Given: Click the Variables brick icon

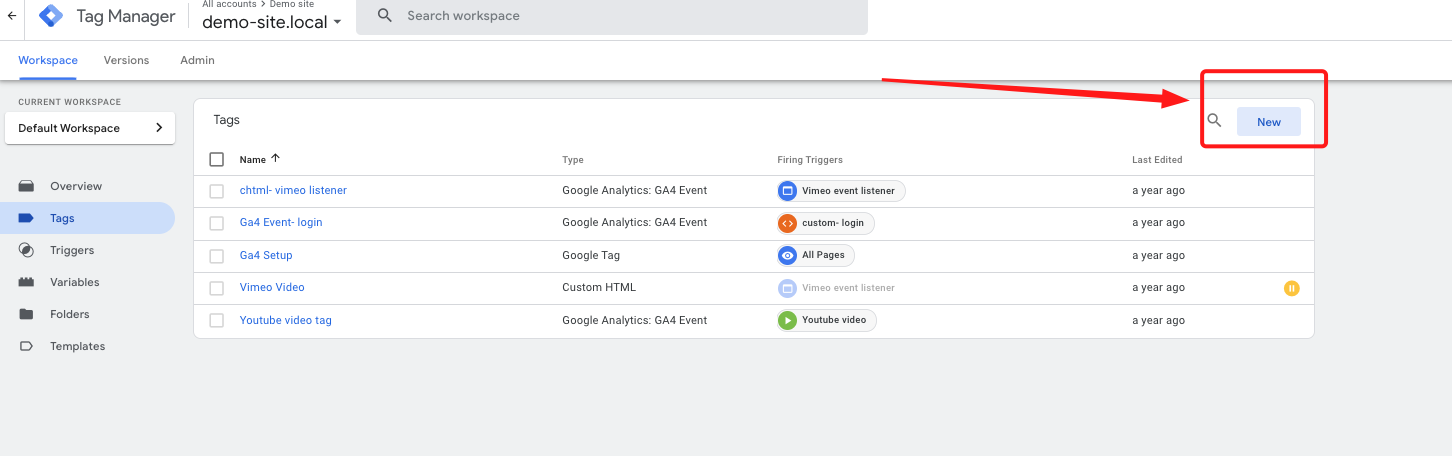Looking at the screenshot, I should pyautogui.click(x=27, y=282).
